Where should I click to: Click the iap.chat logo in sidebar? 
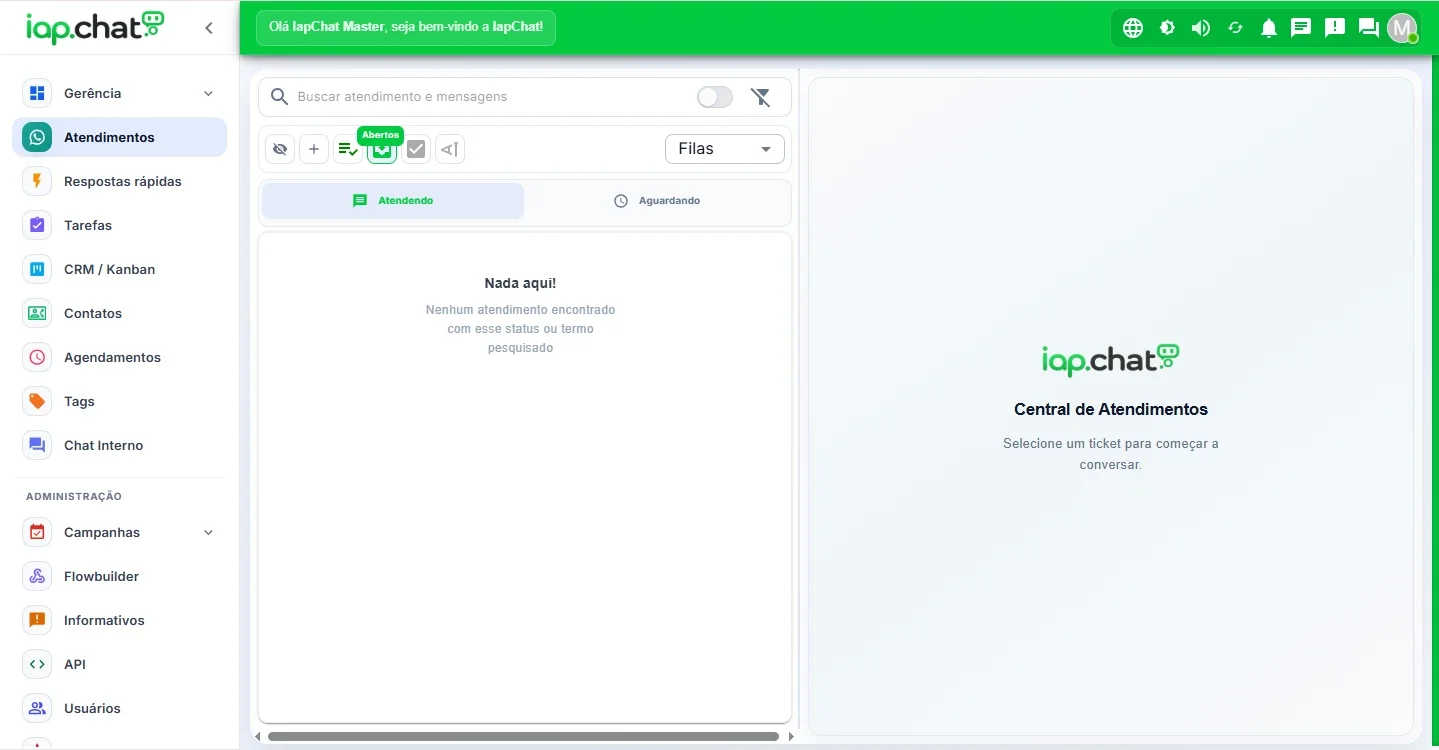tap(95, 28)
